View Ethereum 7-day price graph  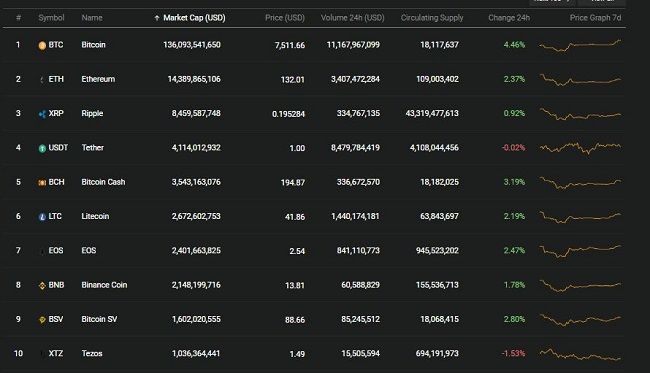coord(580,79)
